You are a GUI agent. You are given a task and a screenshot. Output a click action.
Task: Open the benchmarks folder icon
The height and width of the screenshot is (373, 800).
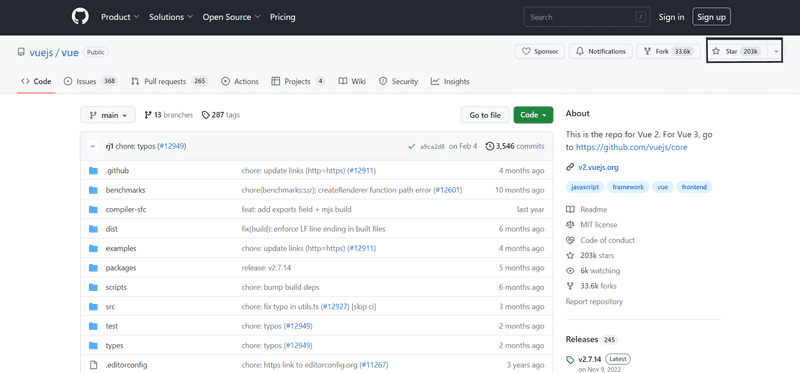(93, 190)
